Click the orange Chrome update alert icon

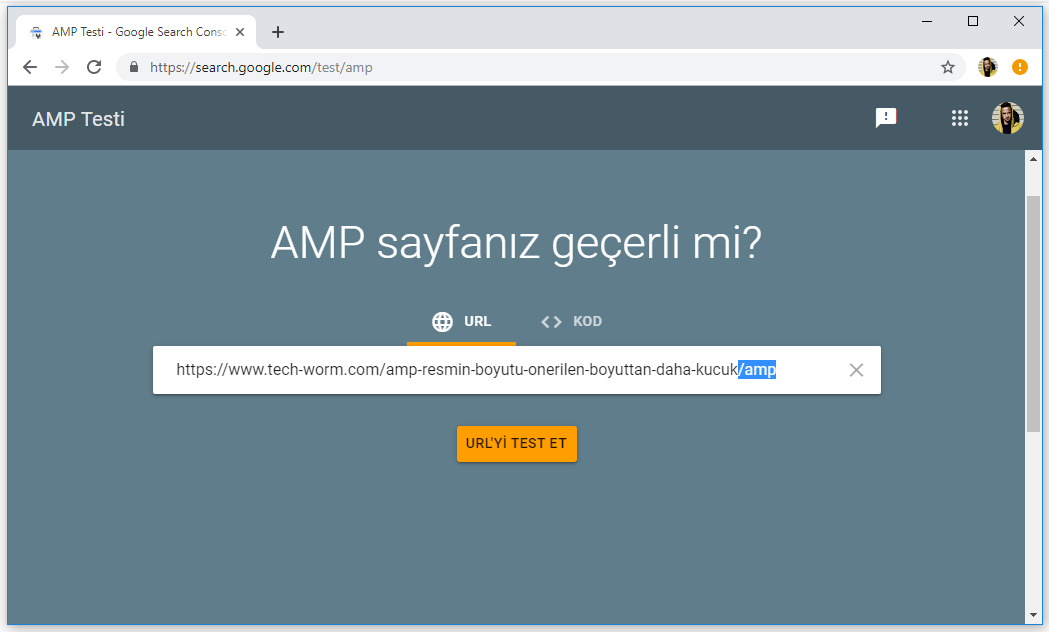point(1019,67)
